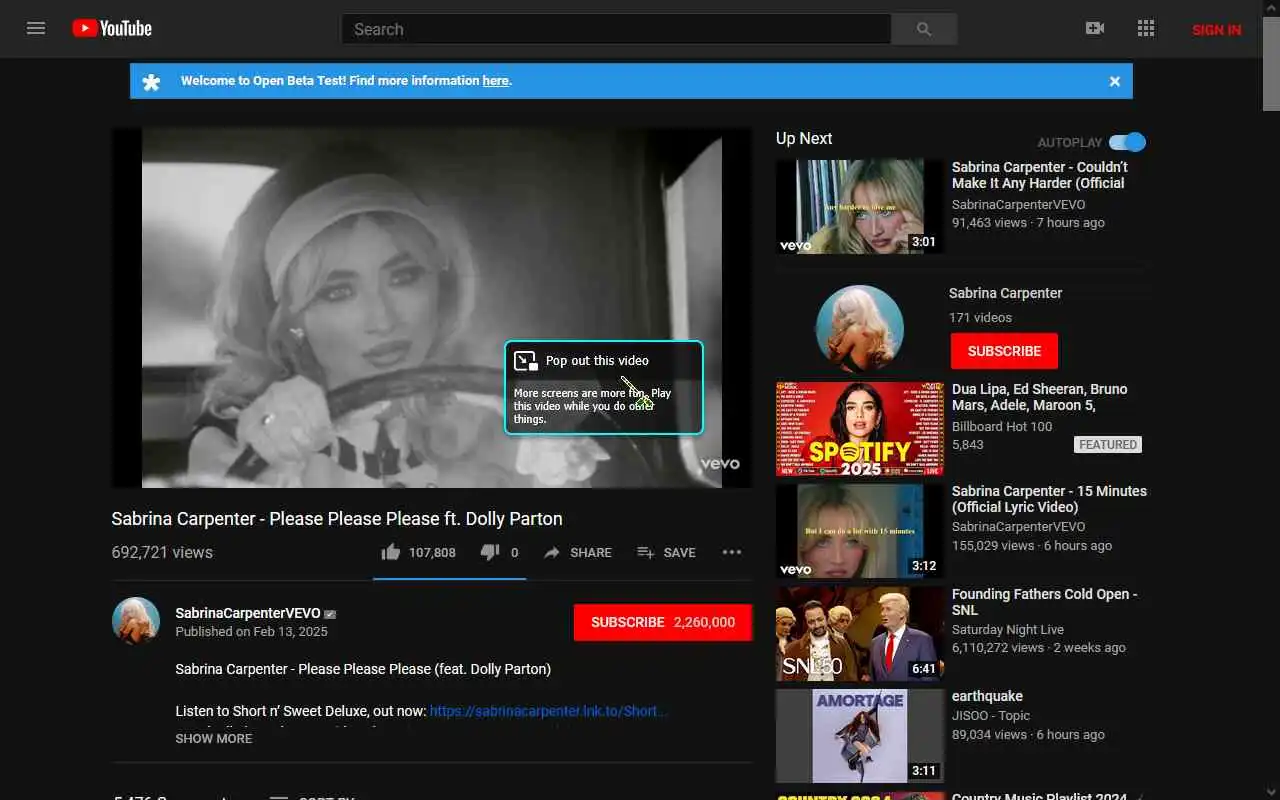Open the YouTube apps grid icon
The image size is (1280, 800).
pos(1146,28)
